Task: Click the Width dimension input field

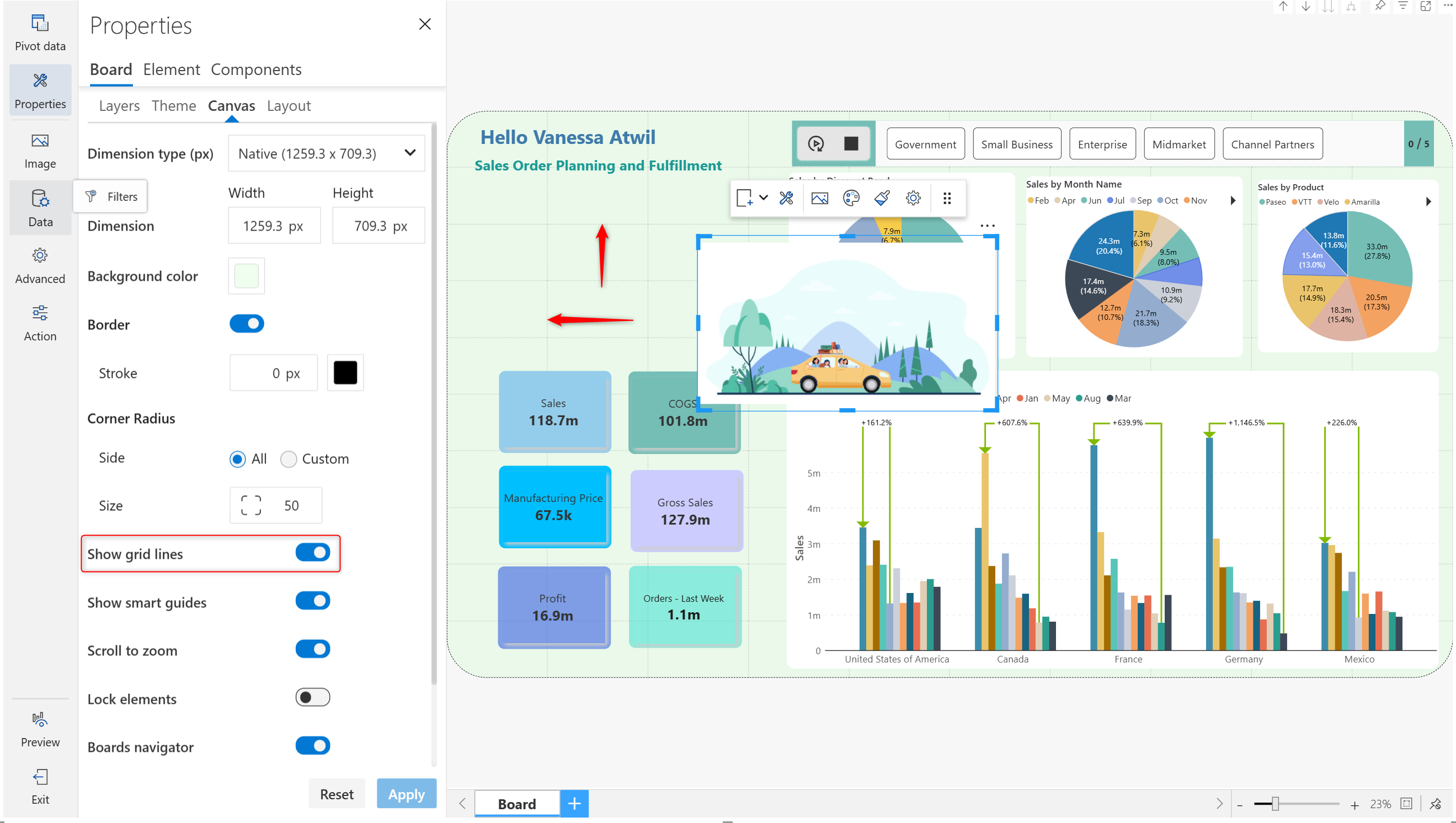Action: coord(274,226)
